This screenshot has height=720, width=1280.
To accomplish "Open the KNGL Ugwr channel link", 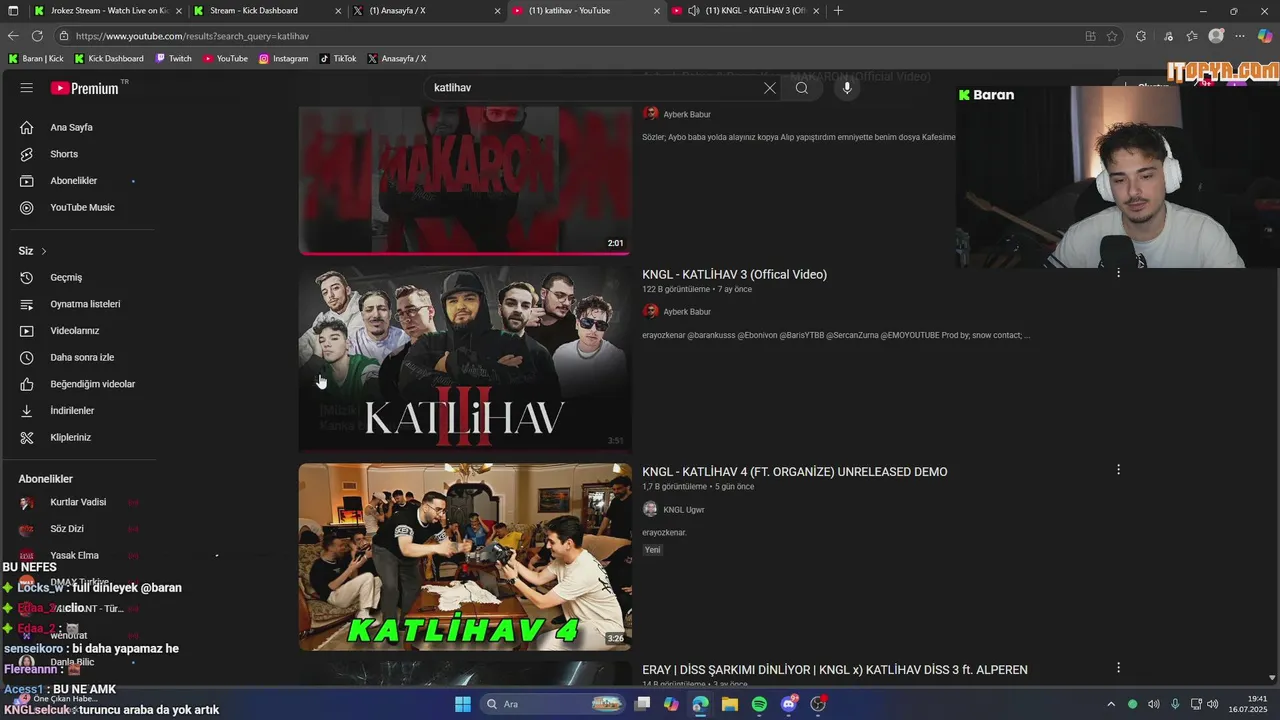I will (683, 510).
